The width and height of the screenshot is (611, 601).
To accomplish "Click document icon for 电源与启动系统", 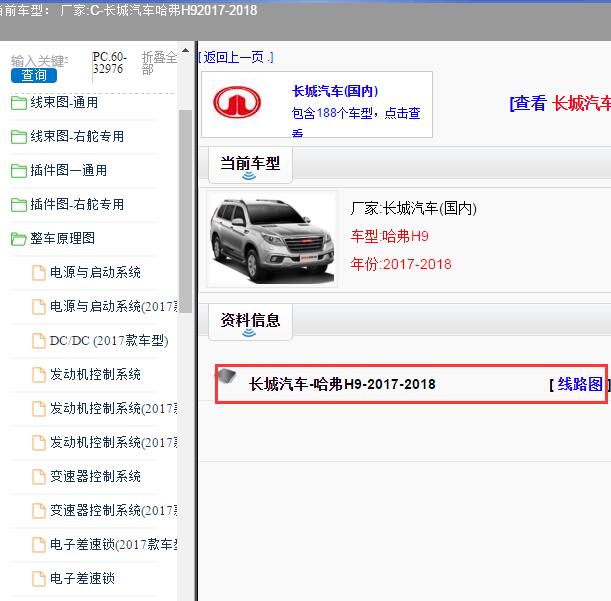I will point(39,273).
